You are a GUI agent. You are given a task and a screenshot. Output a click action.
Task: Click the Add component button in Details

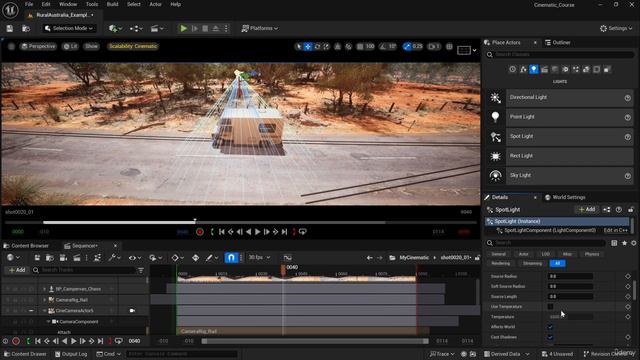point(587,209)
